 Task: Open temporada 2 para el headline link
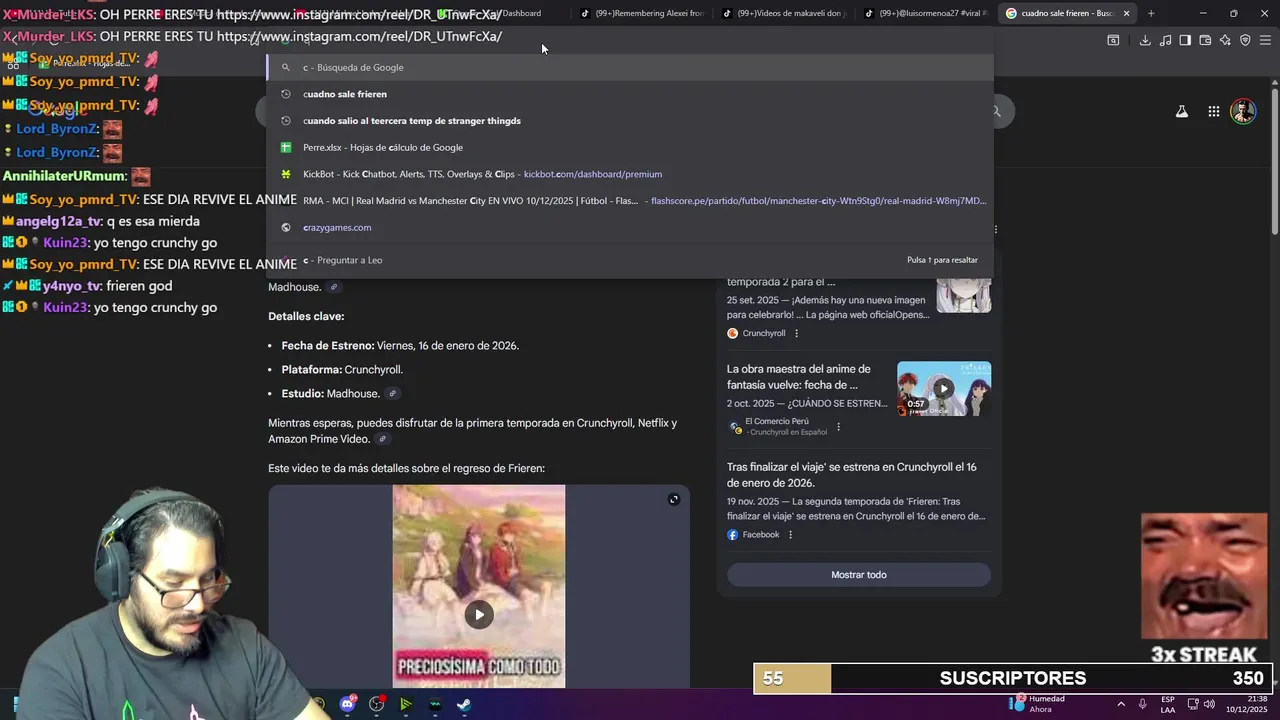pos(781,282)
